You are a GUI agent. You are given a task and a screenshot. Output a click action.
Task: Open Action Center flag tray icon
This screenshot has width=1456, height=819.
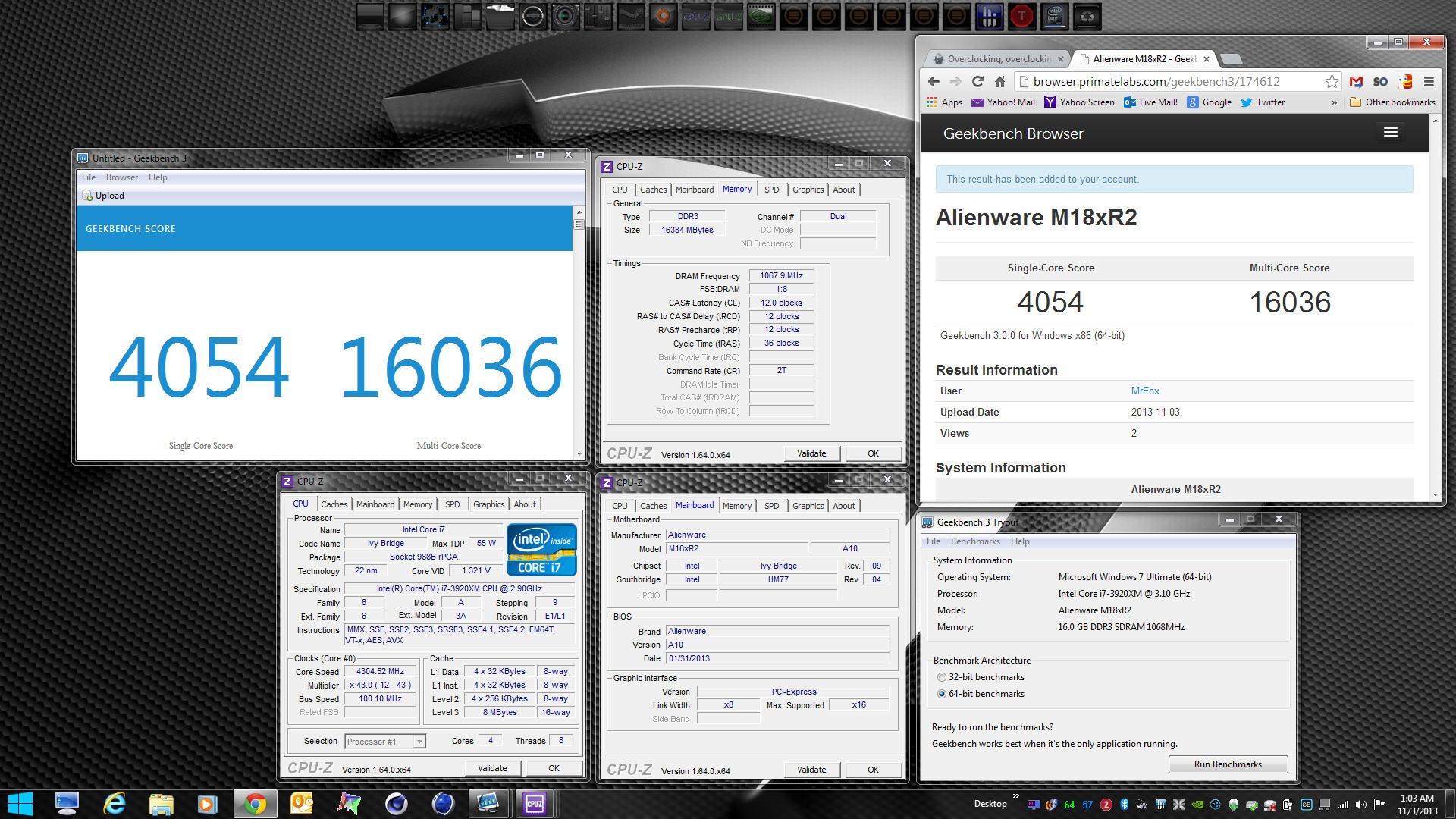tap(1379, 805)
